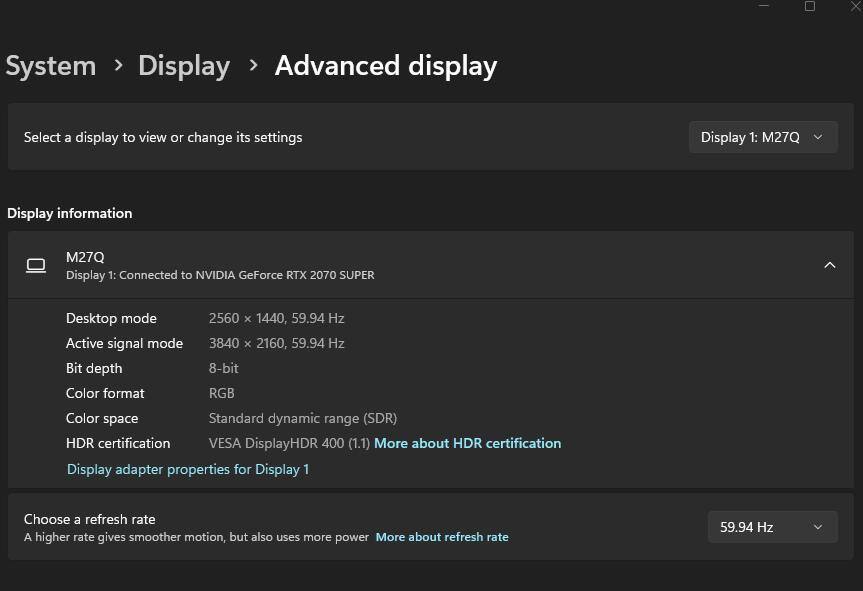Click the 8-bit Bit depth value
The height and width of the screenshot is (591, 863).
223,368
